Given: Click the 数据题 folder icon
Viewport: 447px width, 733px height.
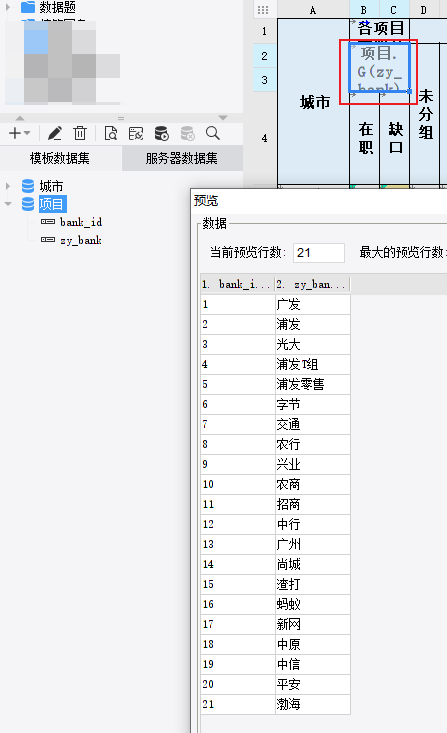Looking at the screenshot, I should pyautogui.click(x=28, y=7).
